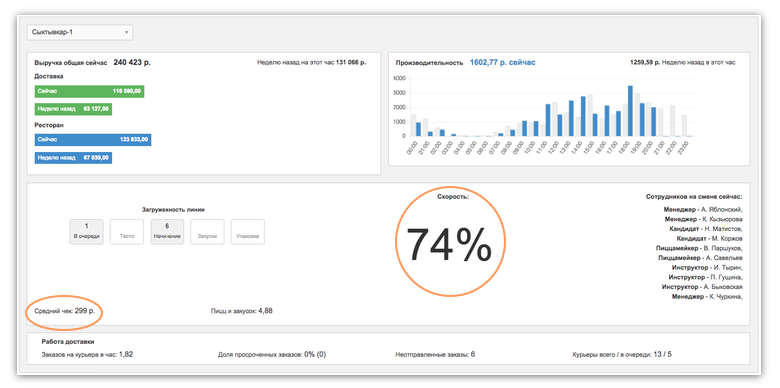Click the blue restaurant 'Неделю назад' bar
The image size is (780, 388).
[73, 158]
